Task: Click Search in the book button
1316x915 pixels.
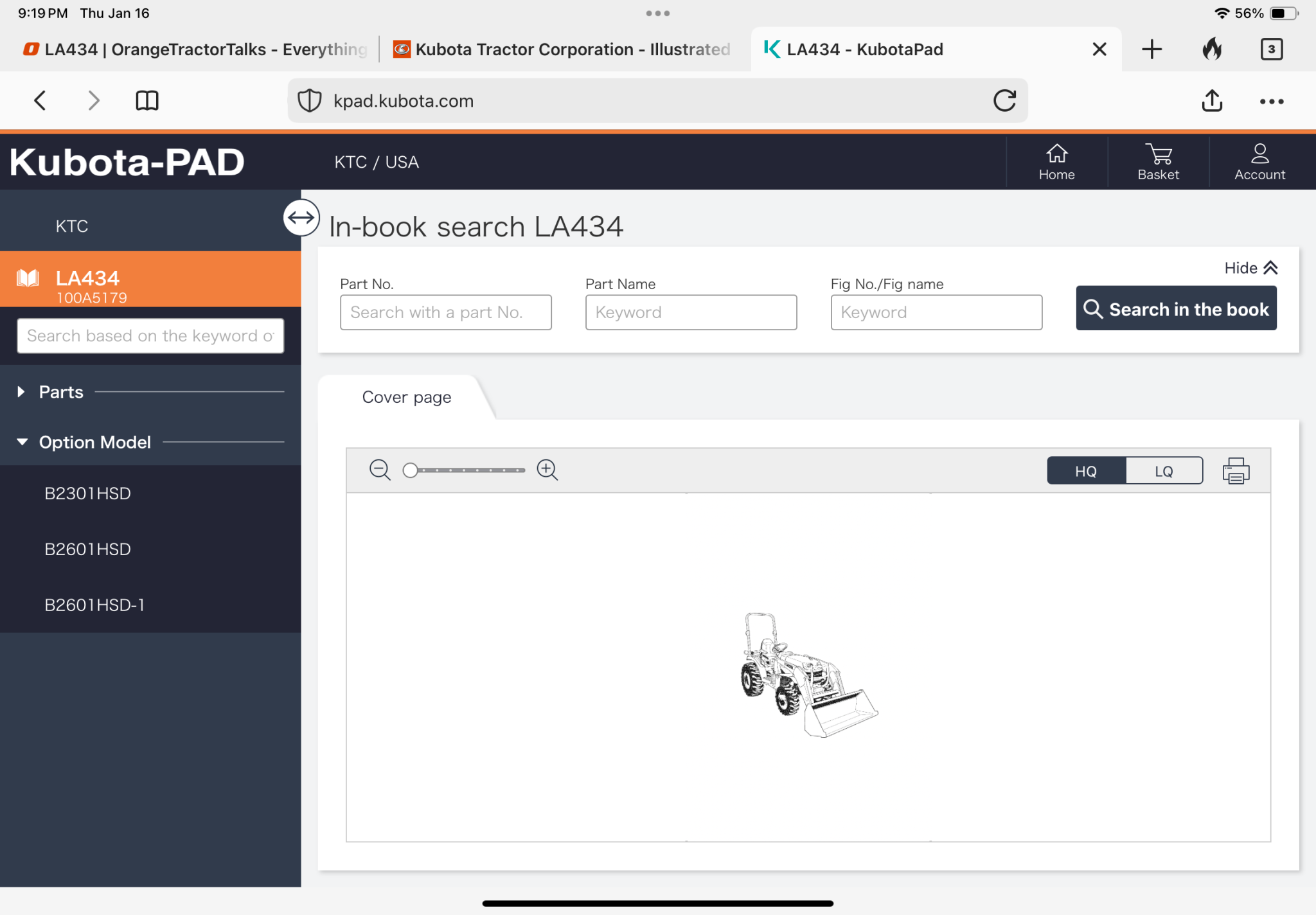Action: (1176, 308)
